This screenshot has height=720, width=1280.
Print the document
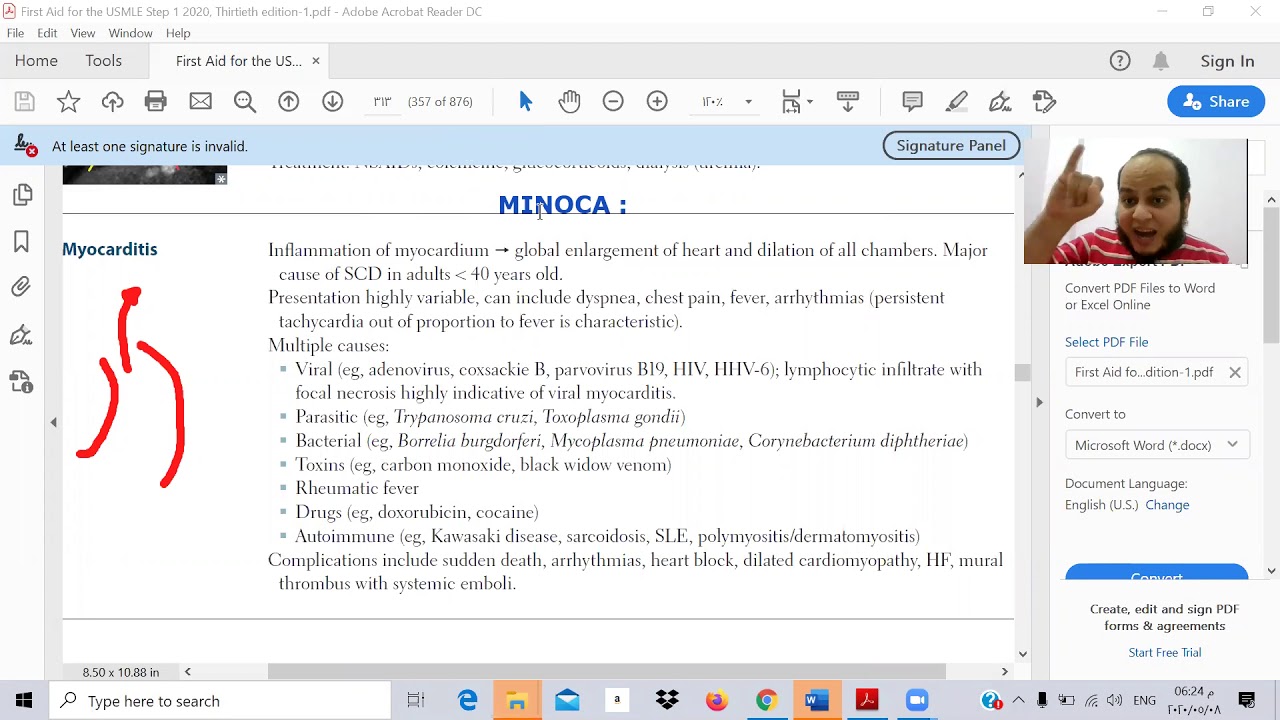[x=155, y=101]
